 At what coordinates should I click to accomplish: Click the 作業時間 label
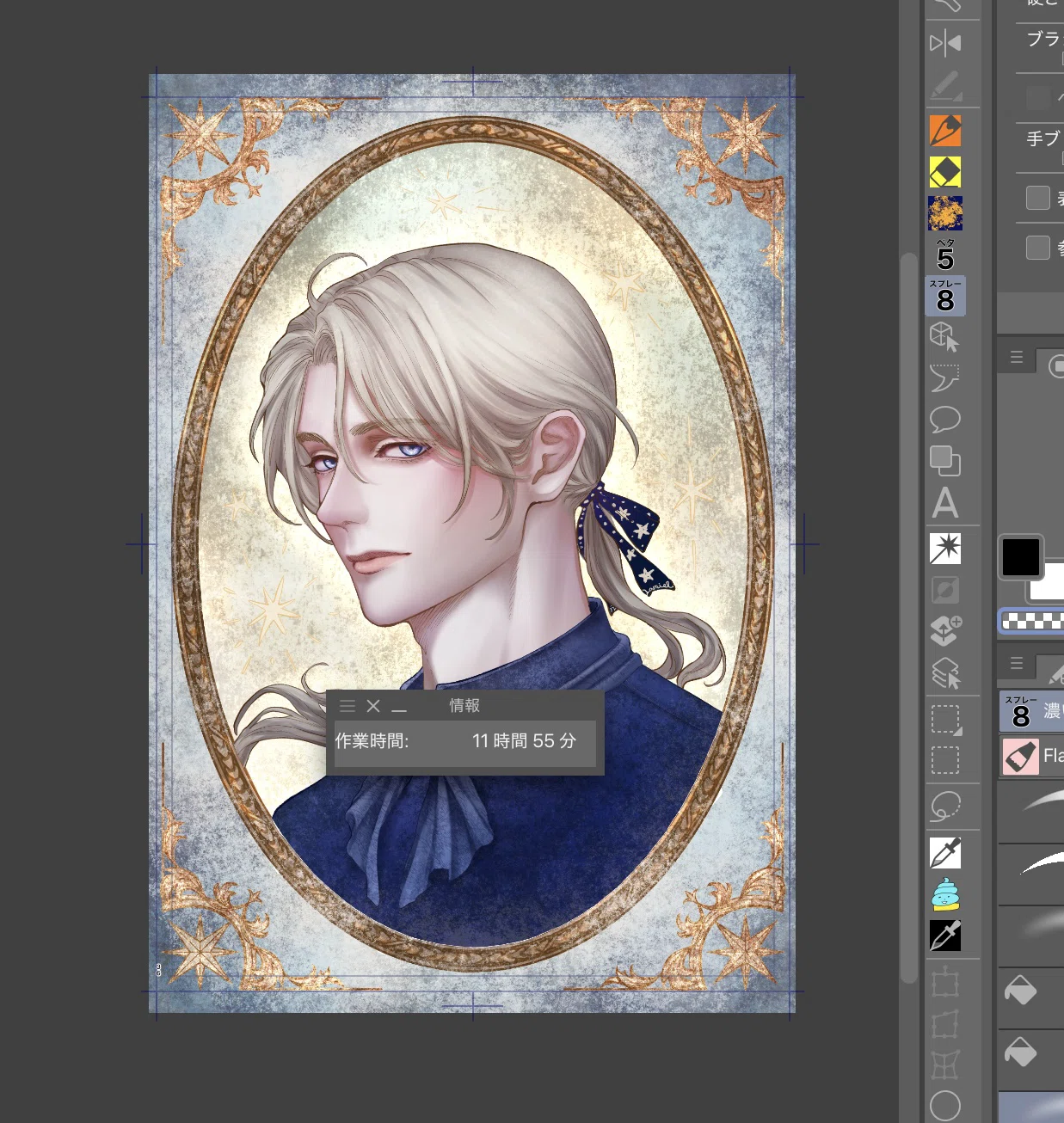pos(372,741)
